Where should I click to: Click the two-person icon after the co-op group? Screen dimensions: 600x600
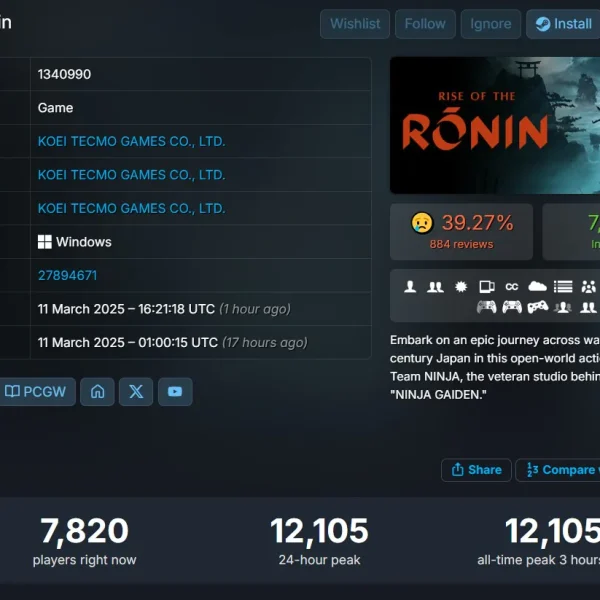click(x=588, y=307)
